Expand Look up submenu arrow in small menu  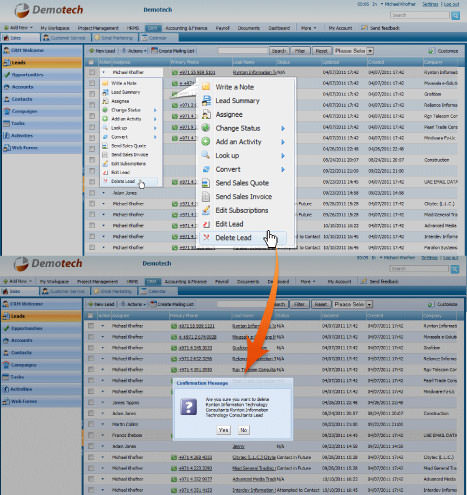pos(155,128)
